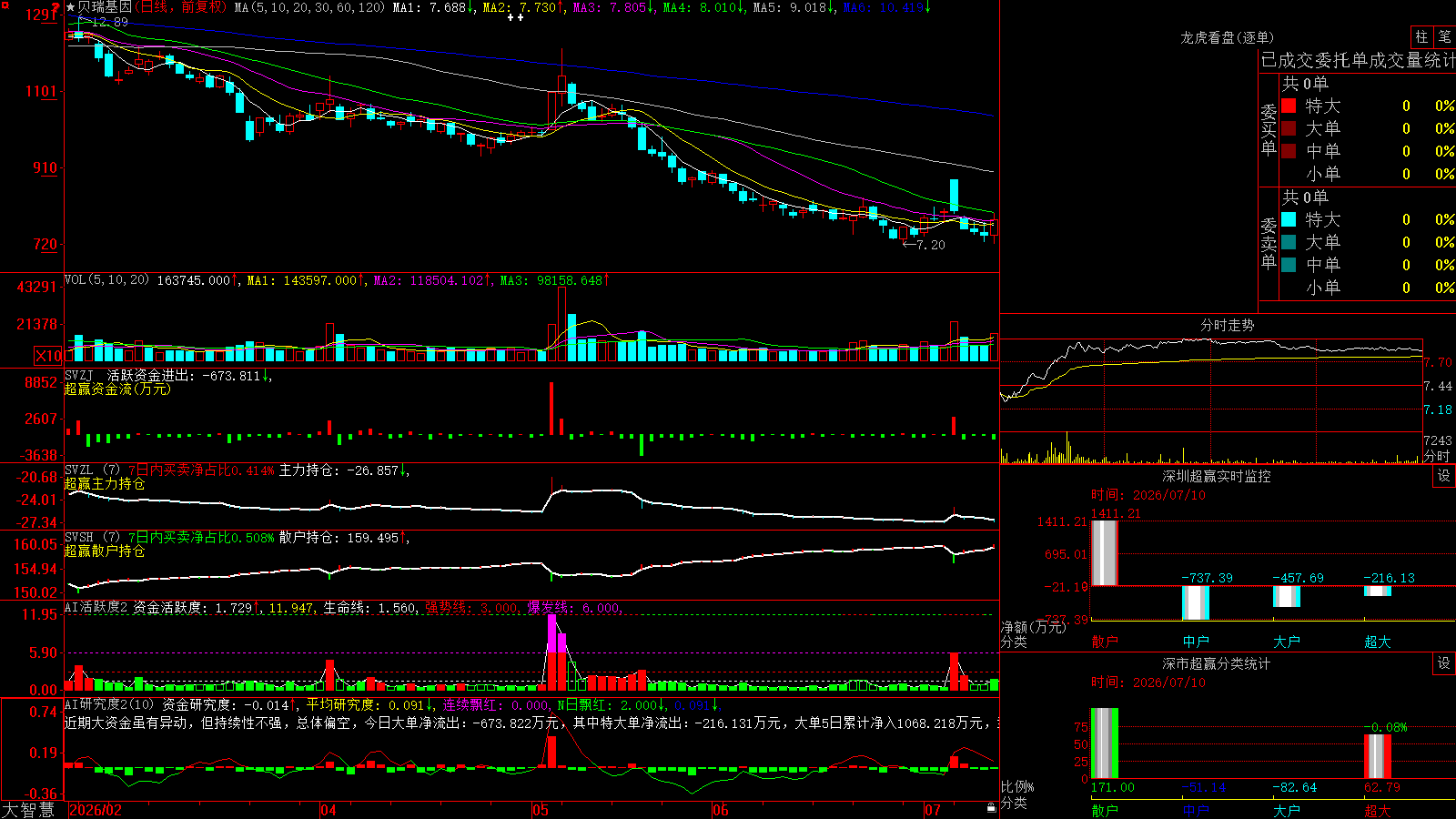Click the 散户持仓: 159.495 readout
This screenshot has width=1456, height=819.
point(339,538)
